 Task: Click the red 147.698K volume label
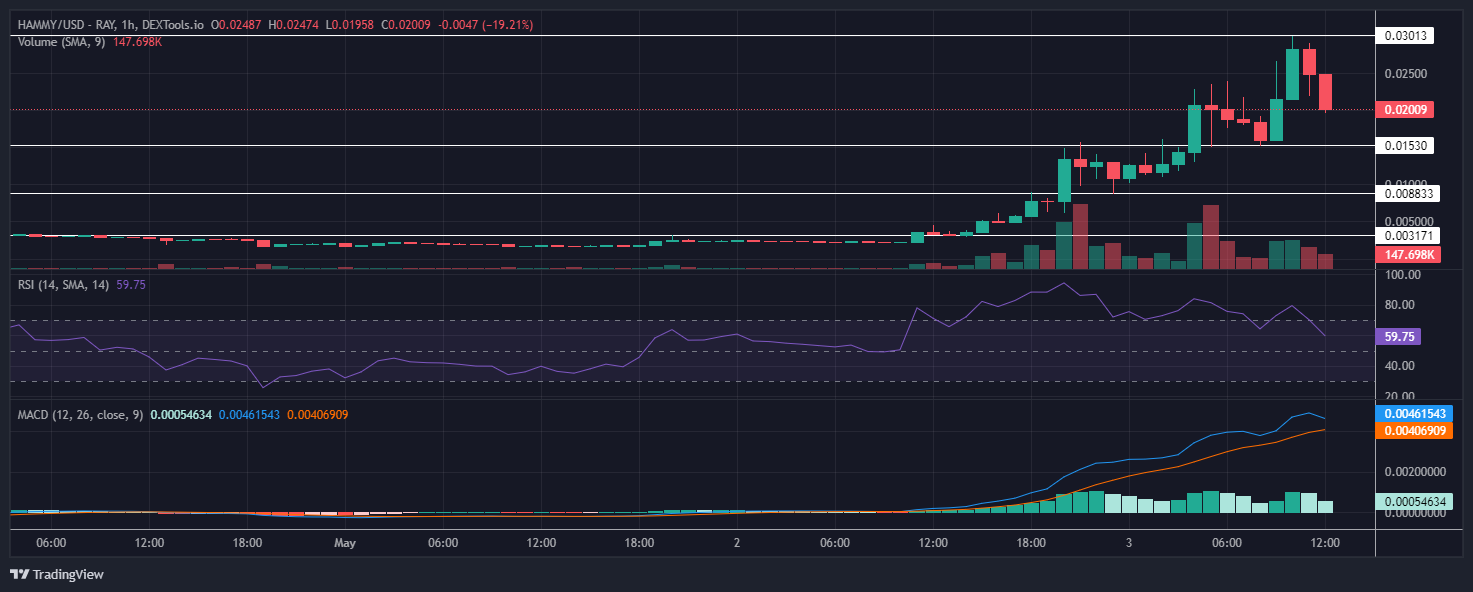coord(1407,255)
